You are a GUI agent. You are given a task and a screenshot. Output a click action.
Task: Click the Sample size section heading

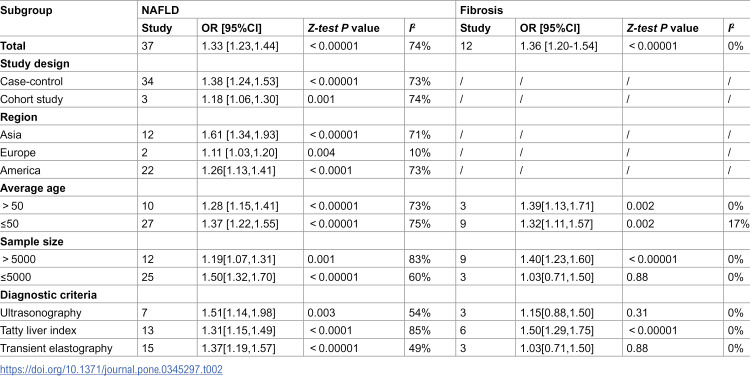[32, 242]
